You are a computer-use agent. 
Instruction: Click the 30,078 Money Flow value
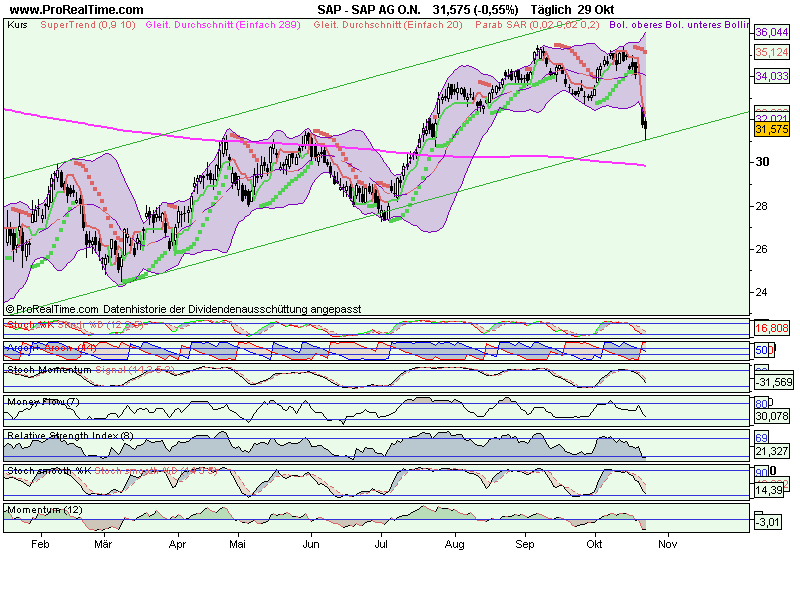pyautogui.click(x=771, y=416)
